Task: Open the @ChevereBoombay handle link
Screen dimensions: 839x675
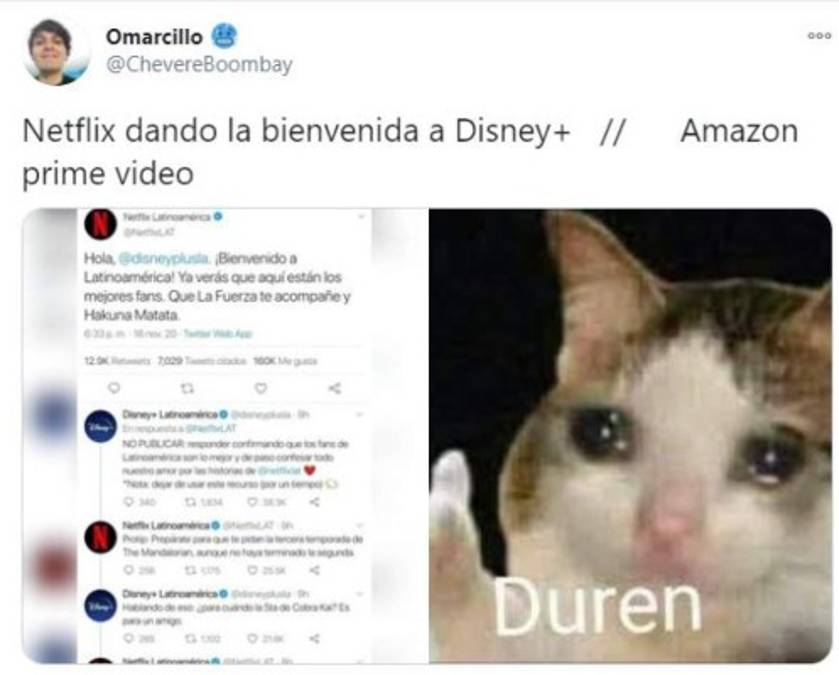Action: 199,64
